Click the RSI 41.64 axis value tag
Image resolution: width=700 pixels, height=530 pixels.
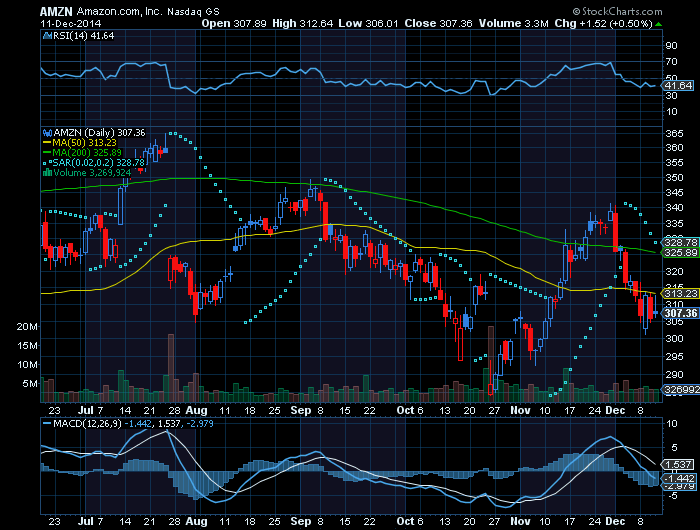(x=679, y=85)
